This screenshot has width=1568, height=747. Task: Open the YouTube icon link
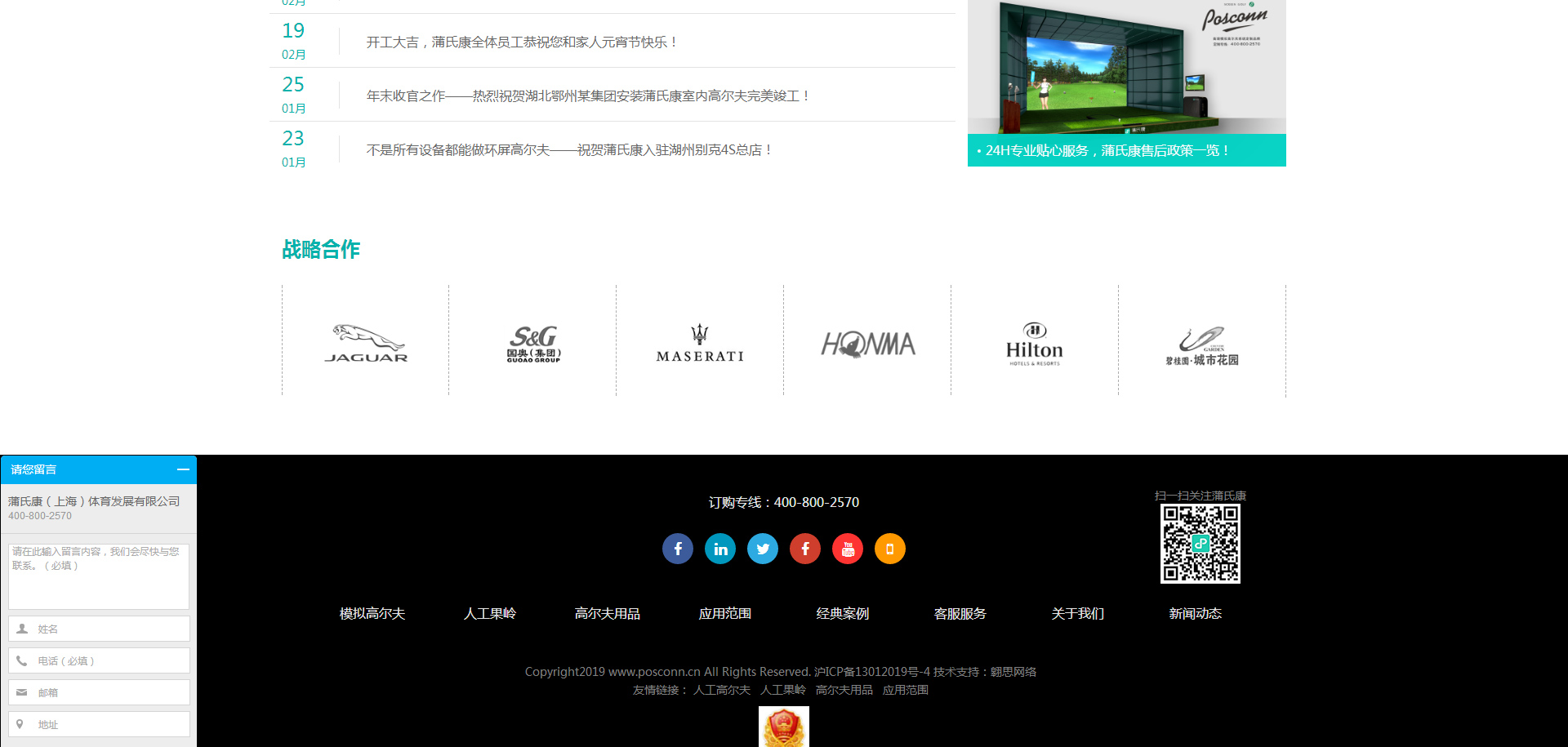847,549
